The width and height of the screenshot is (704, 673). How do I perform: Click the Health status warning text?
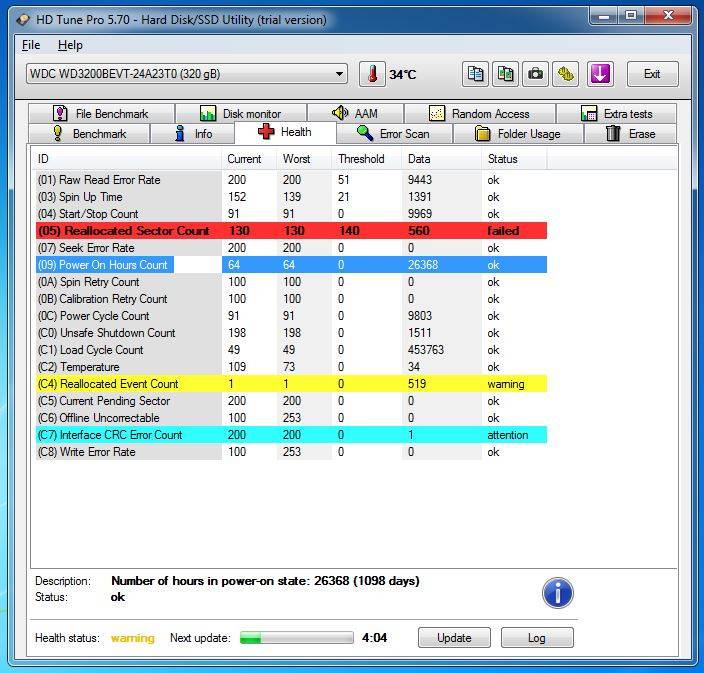[133, 638]
